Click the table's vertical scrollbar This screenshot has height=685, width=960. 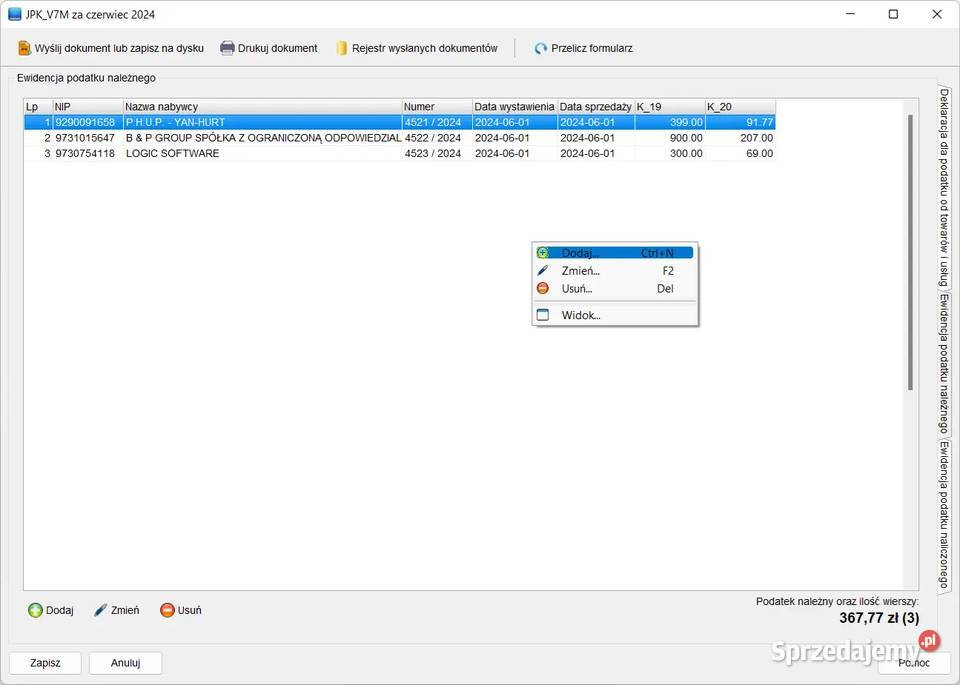click(910, 250)
